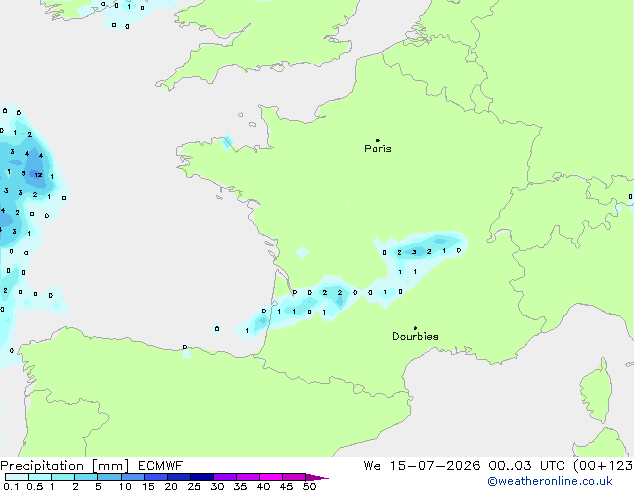Click the legend label '0.1'

pyautogui.click(x=11, y=486)
